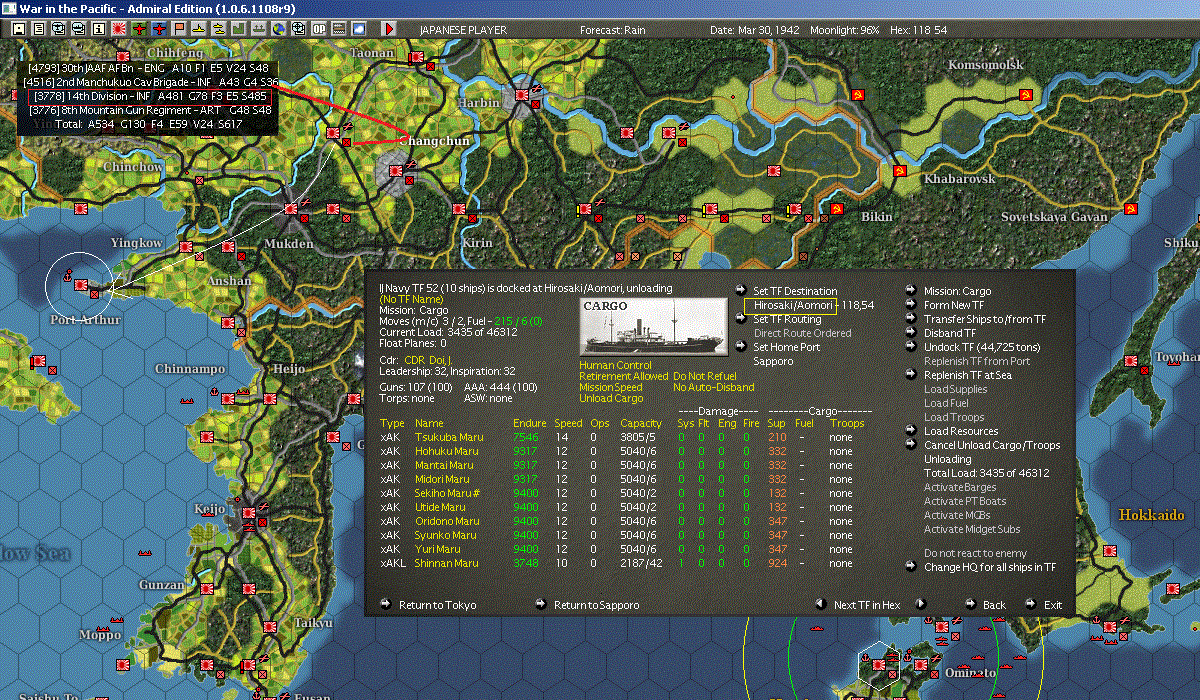Click arrow icon beside Disband TF

pos(911,333)
